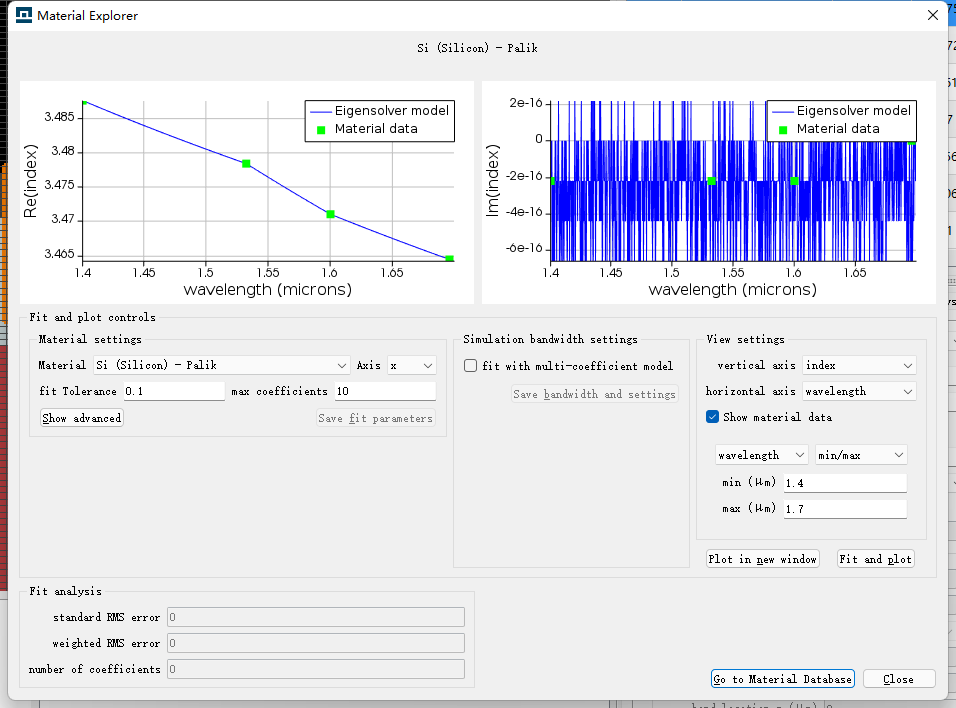Click the Close button at bottom
956x708 pixels.
(899, 679)
